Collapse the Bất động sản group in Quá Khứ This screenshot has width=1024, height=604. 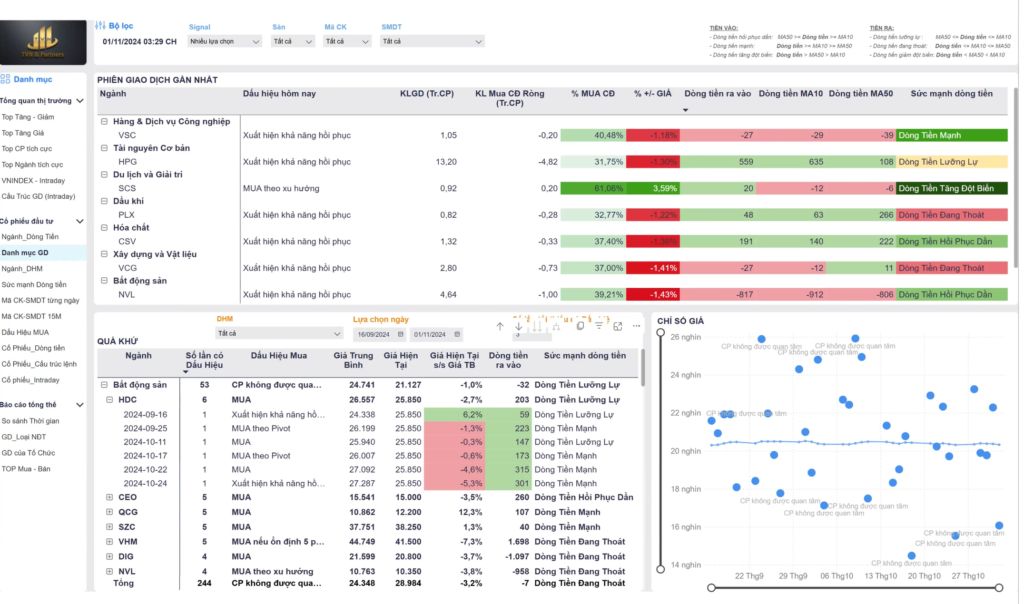click(x=102, y=385)
